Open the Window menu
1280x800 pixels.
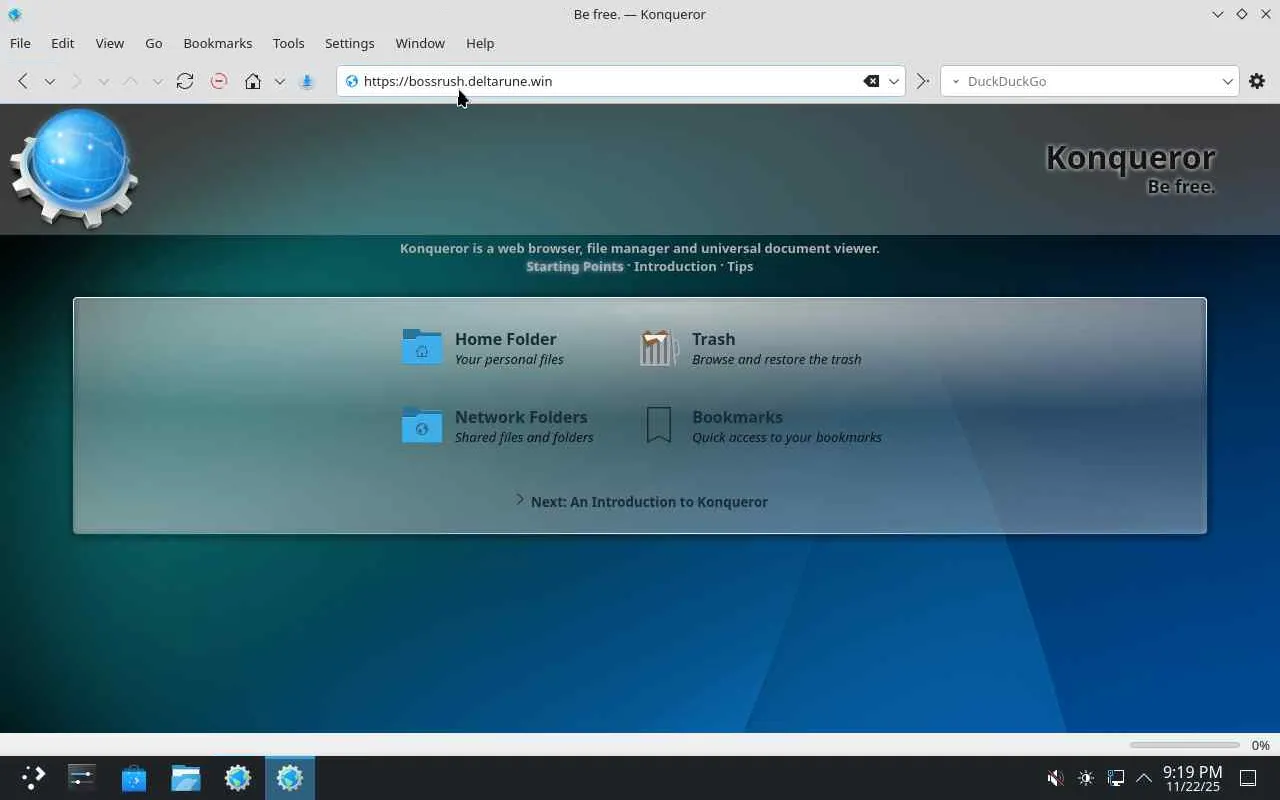coord(419,43)
